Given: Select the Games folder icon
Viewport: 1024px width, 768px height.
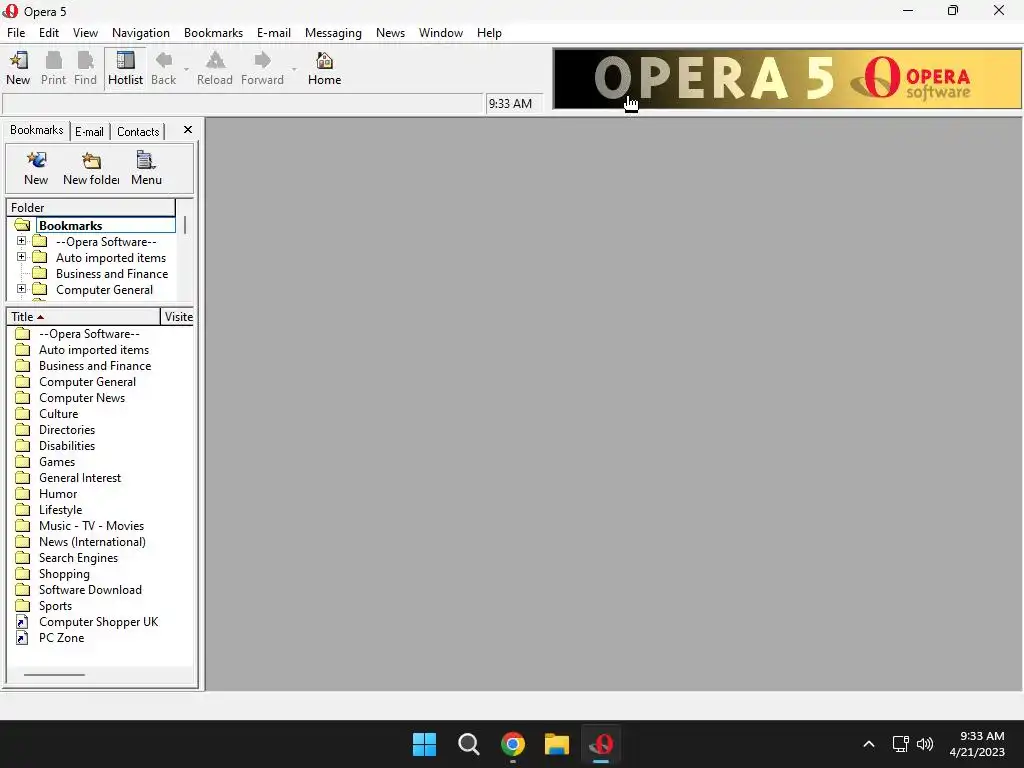Looking at the screenshot, I should coord(23,462).
